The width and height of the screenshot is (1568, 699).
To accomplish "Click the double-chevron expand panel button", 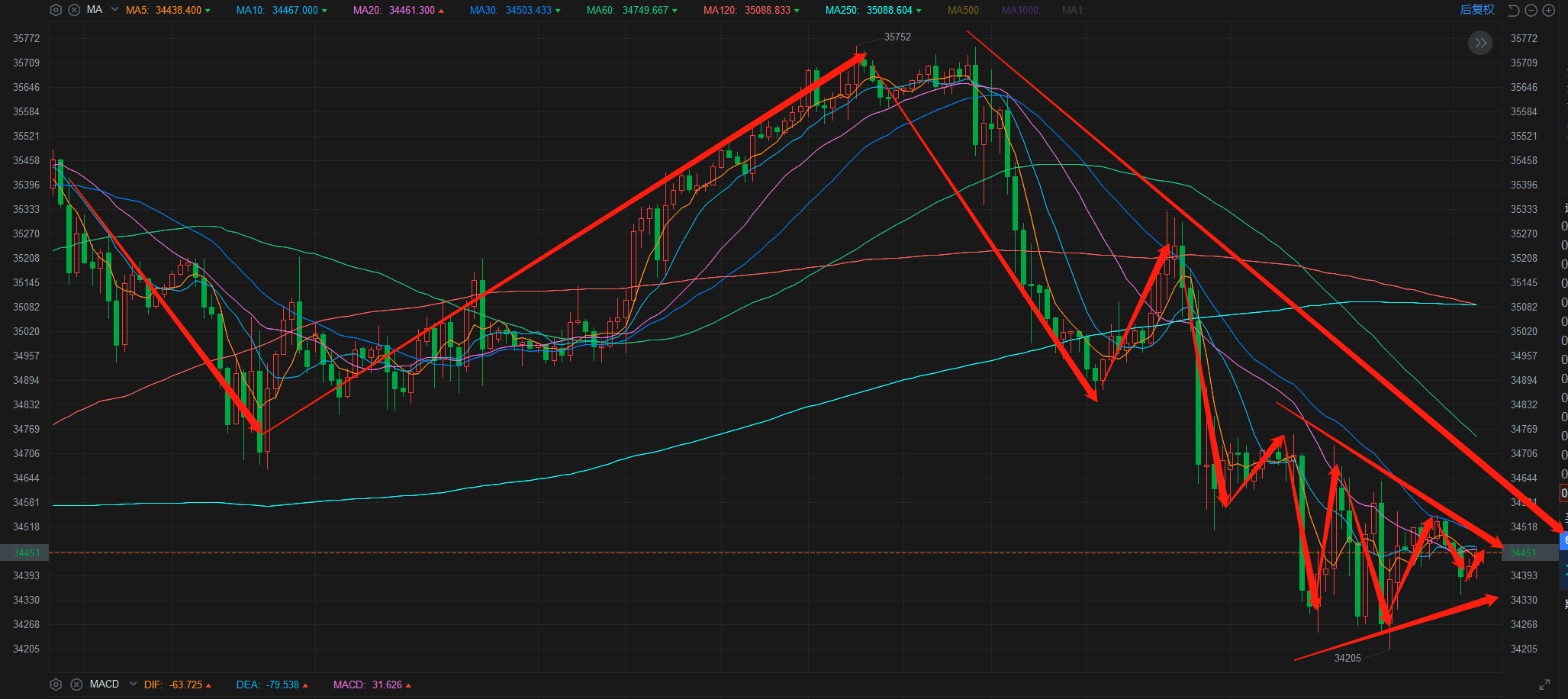I will point(1480,43).
